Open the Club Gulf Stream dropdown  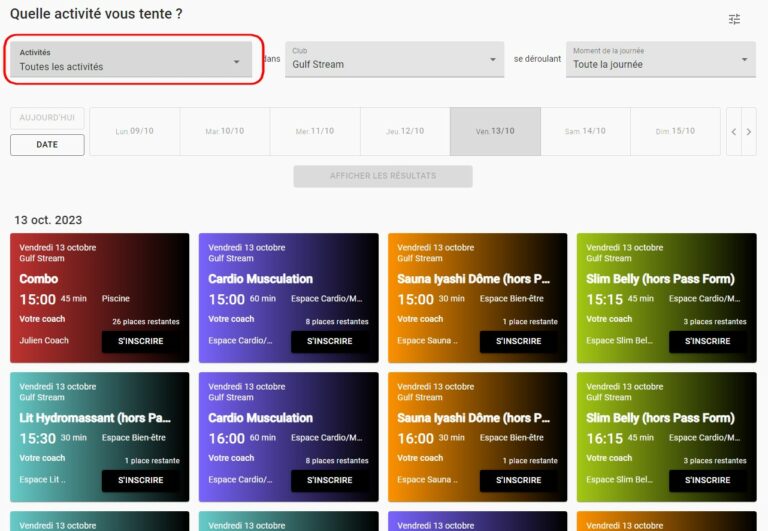tap(394, 59)
